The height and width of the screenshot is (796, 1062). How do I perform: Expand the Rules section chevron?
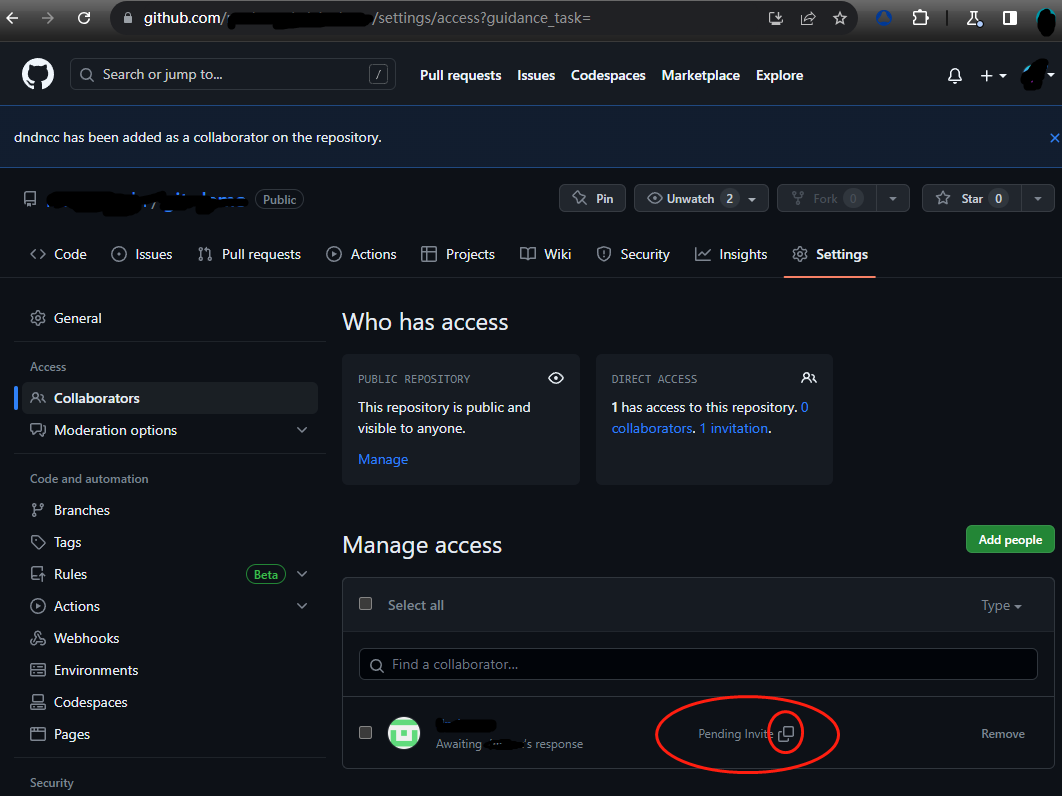[x=302, y=574]
